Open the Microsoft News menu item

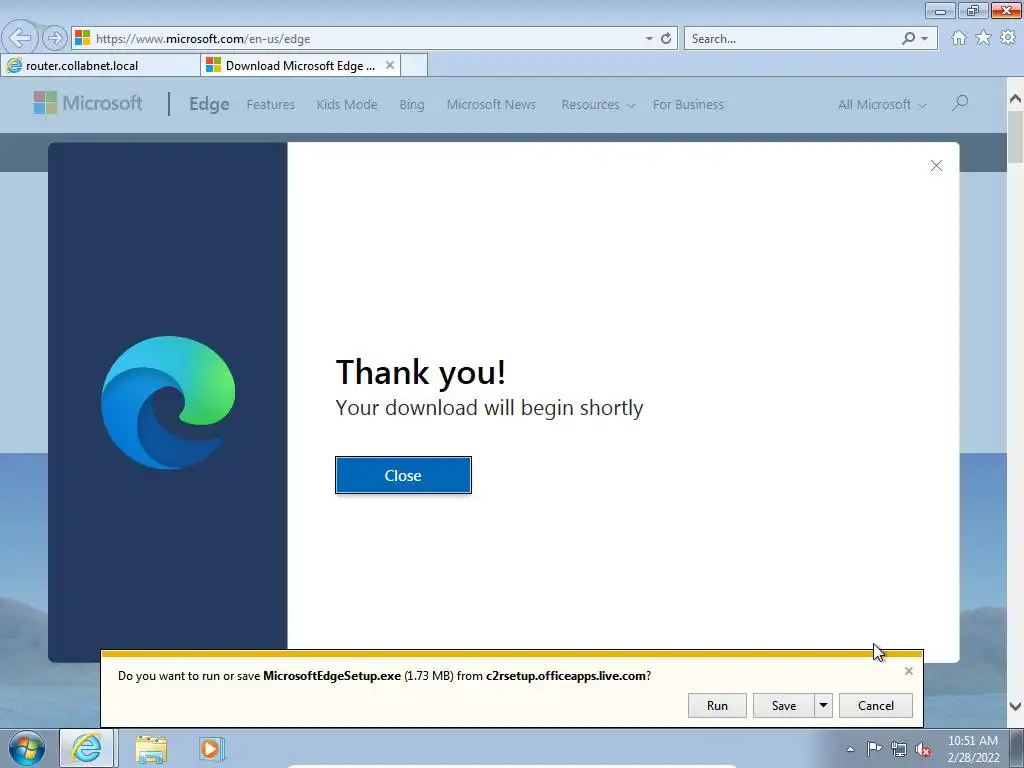tap(491, 104)
